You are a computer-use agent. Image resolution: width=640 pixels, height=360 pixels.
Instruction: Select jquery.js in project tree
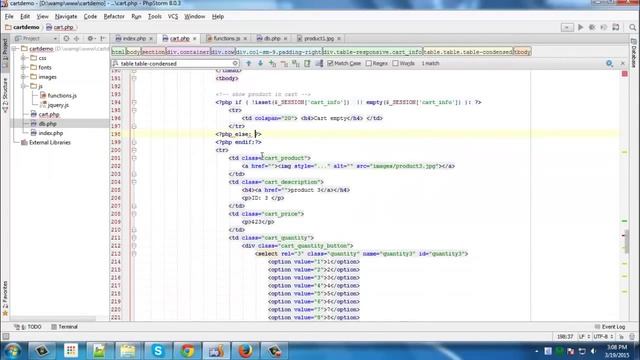pos(58,105)
